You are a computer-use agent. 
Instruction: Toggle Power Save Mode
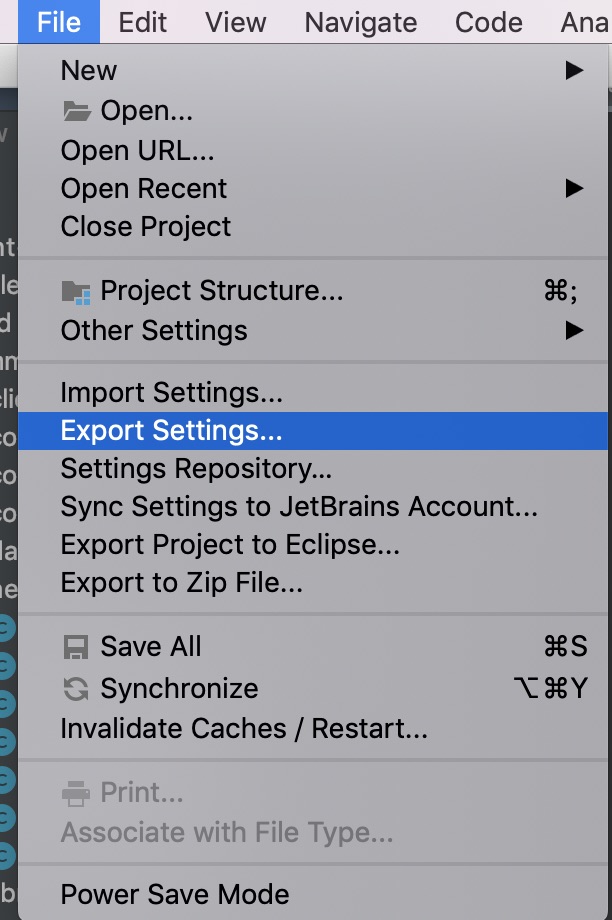pos(175,894)
